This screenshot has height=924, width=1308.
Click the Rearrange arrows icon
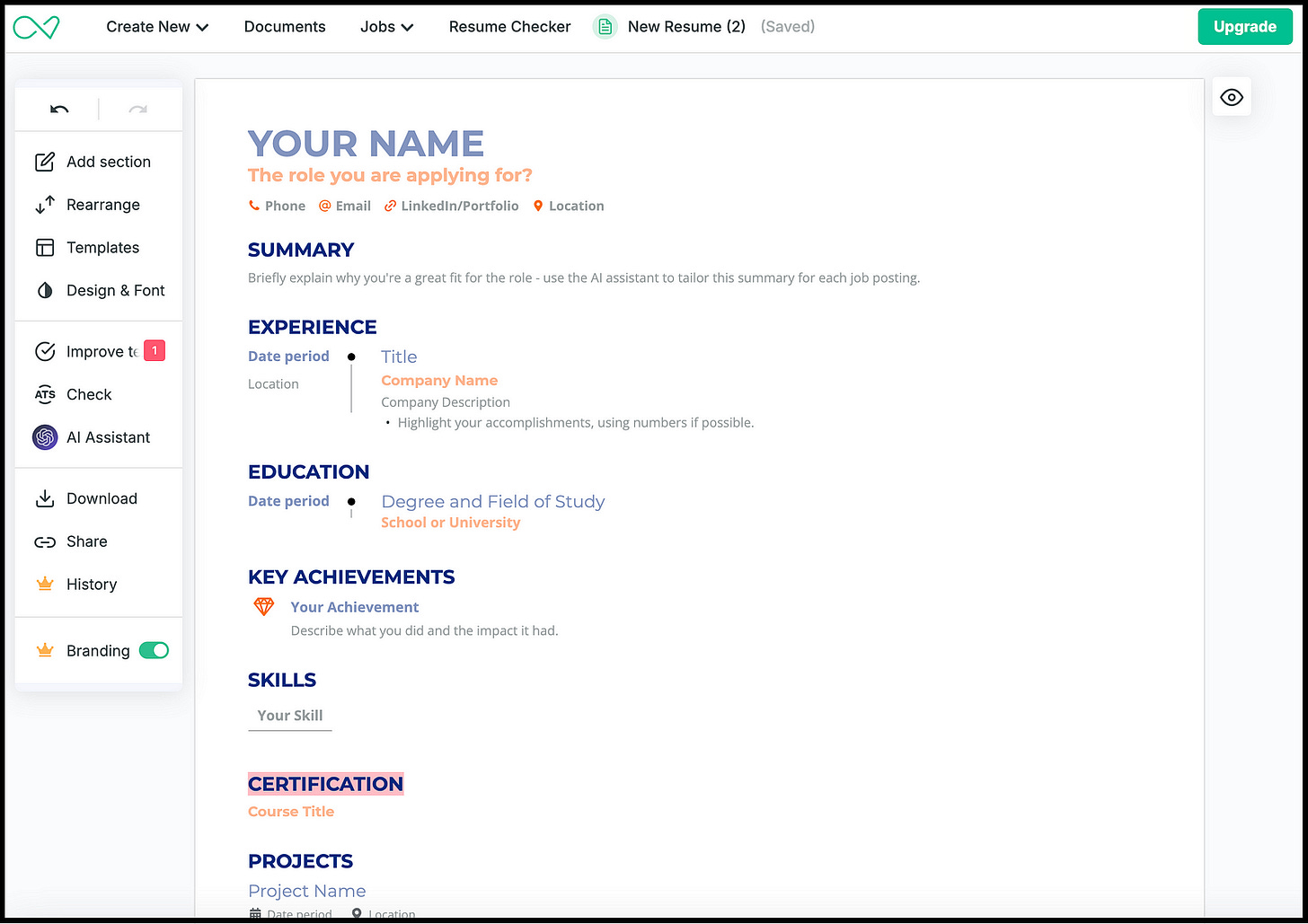[x=45, y=205]
